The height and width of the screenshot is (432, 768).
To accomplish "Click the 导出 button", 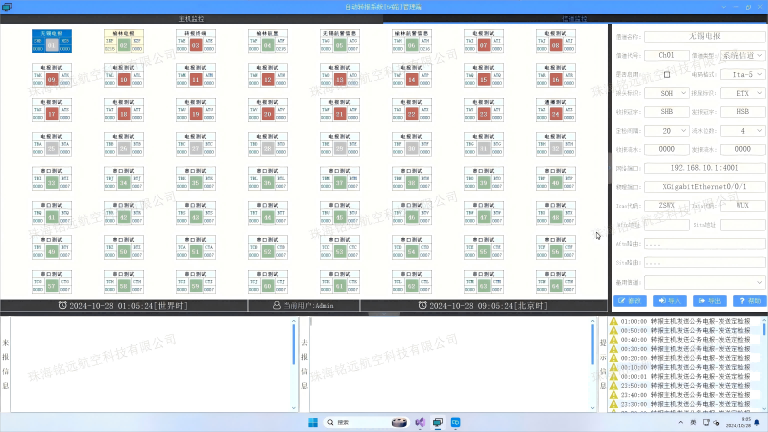I will click(x=710, y=301).
